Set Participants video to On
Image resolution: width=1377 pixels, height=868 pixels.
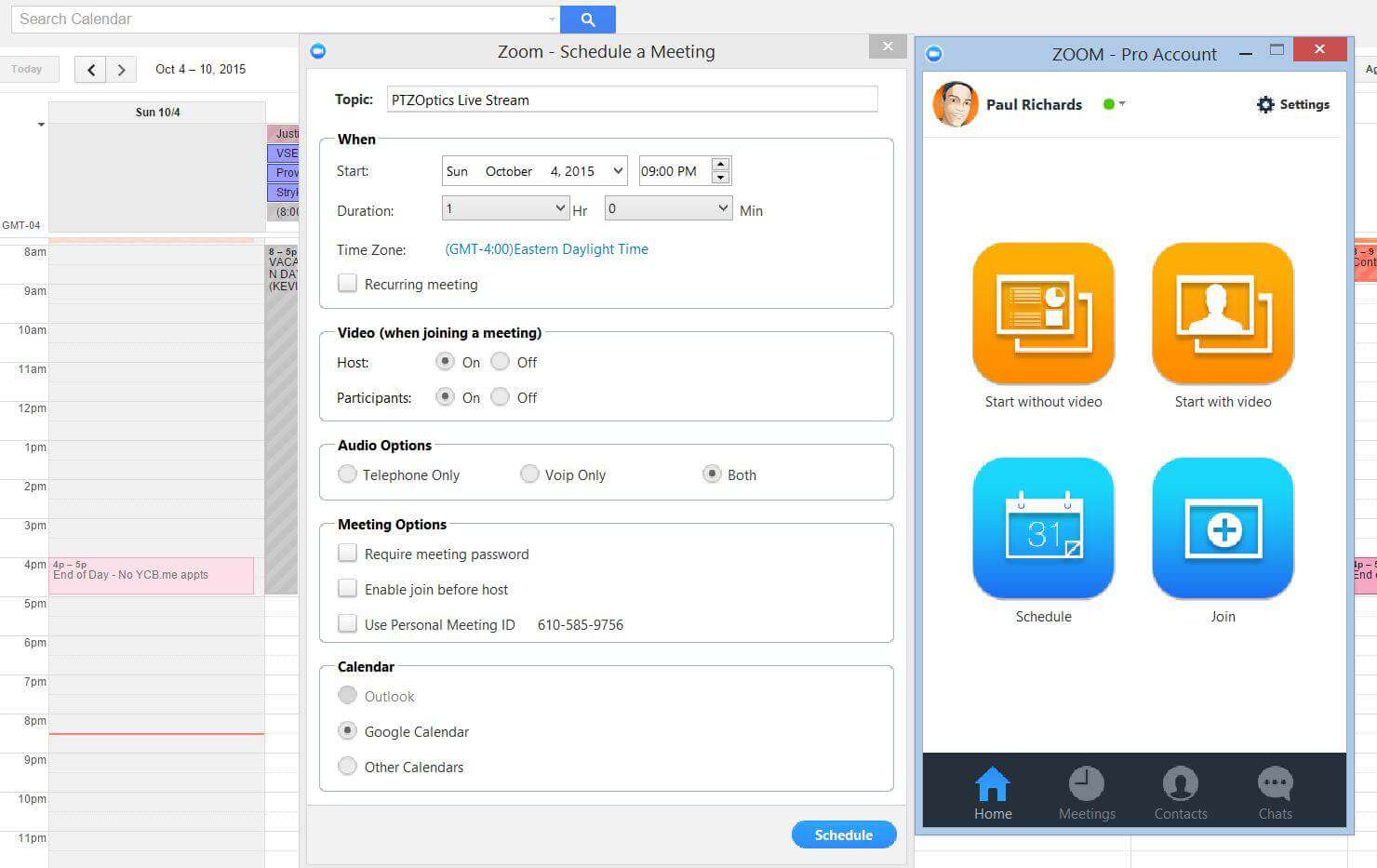click(x=445, y=396)
